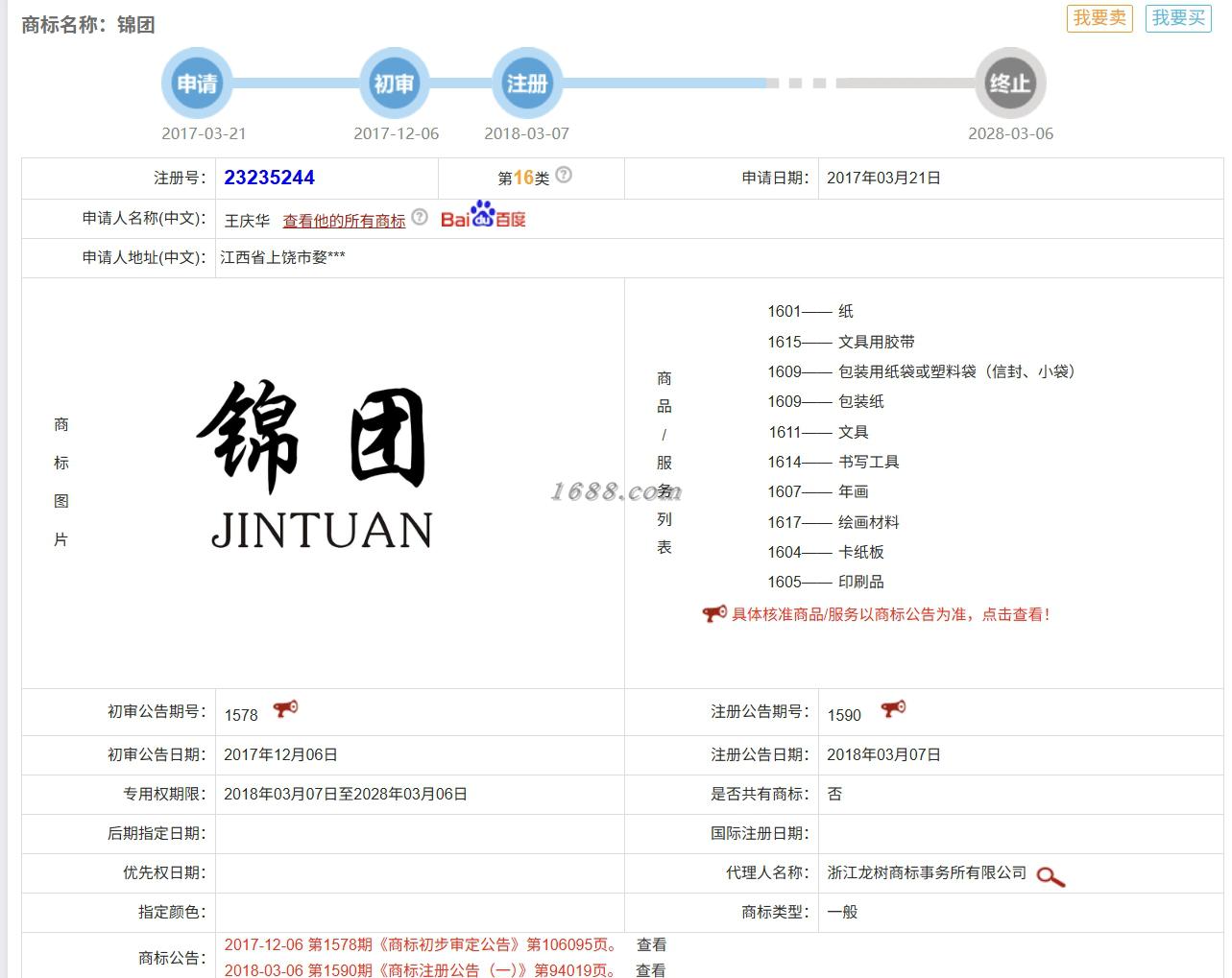Select registration announcement date 2018年03月07日
1232x978 pixels.
pos(883,754)
